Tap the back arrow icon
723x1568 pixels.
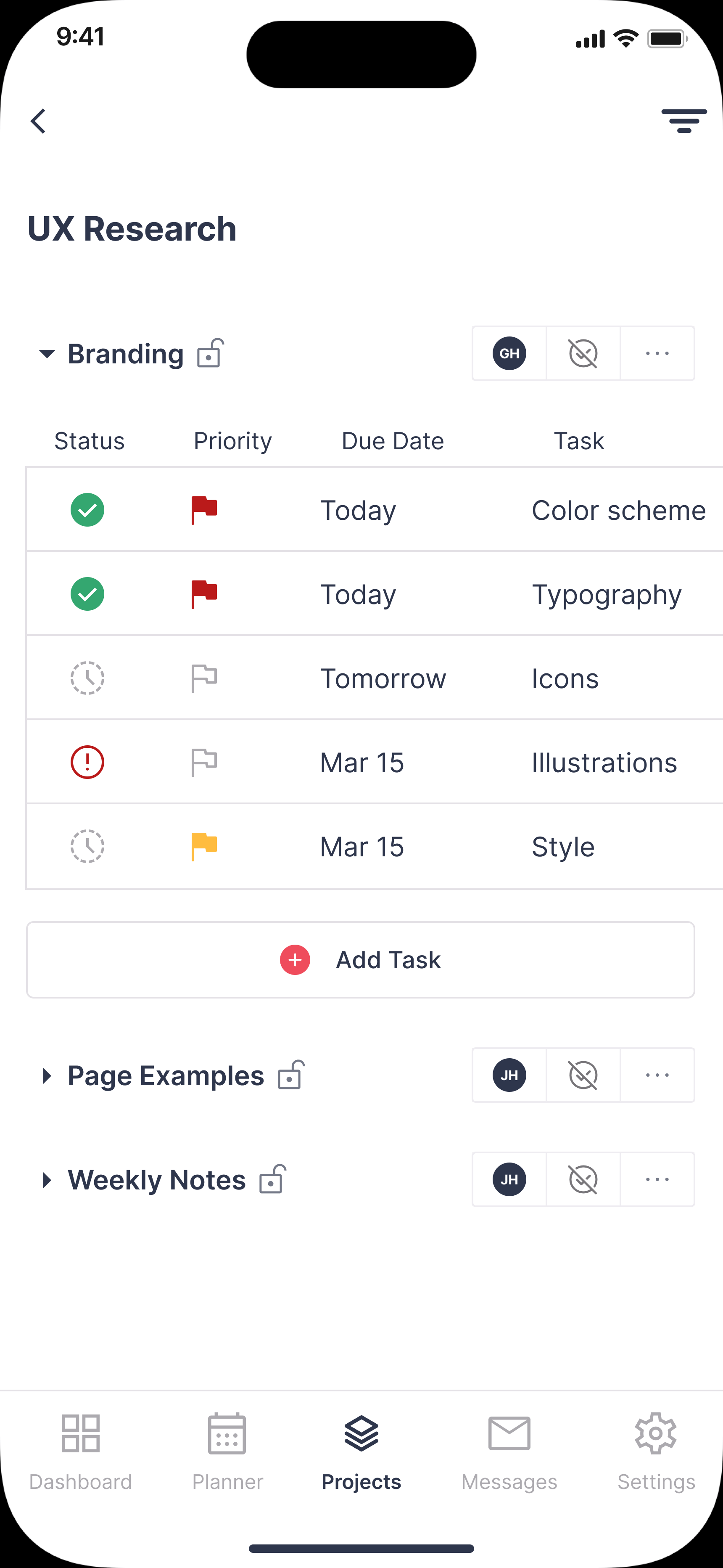[x=38, y=121]
